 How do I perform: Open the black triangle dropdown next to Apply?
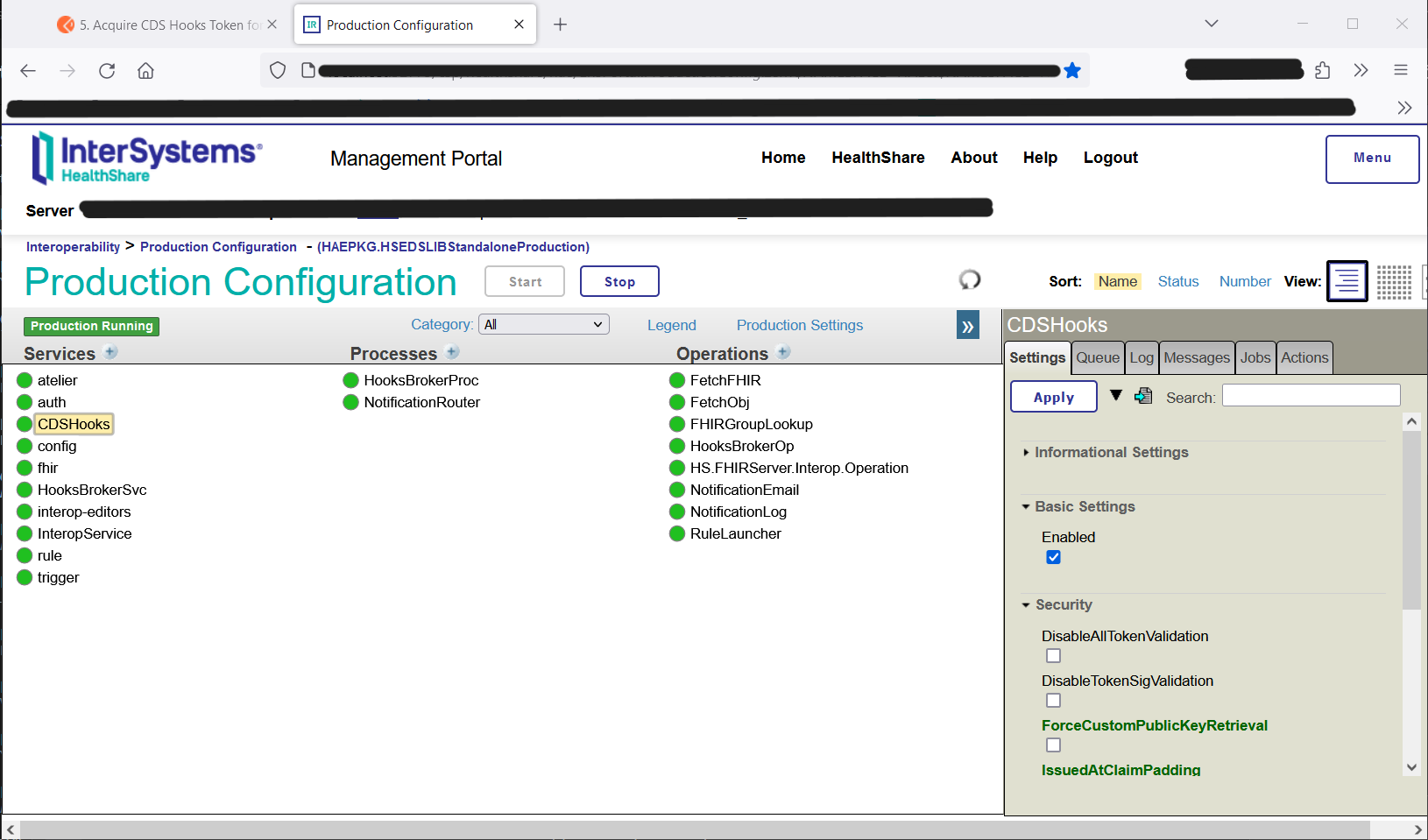1116,395
